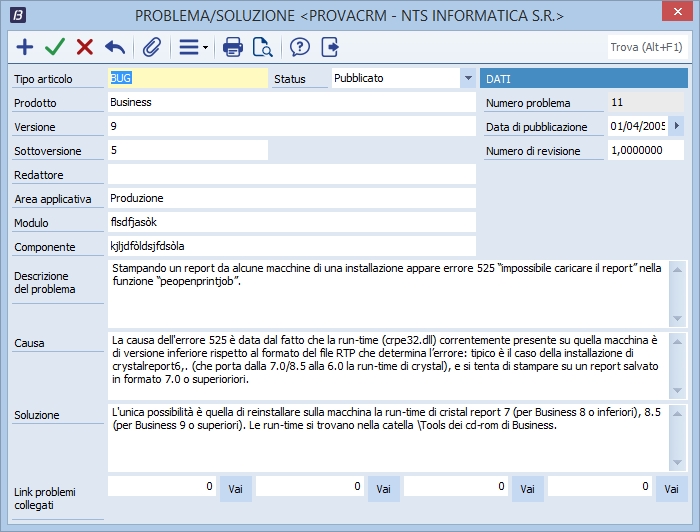Click inside Descrizione del problema text area
The height and width of the screenshot is (532, 700).
click(x=388, y=294)
